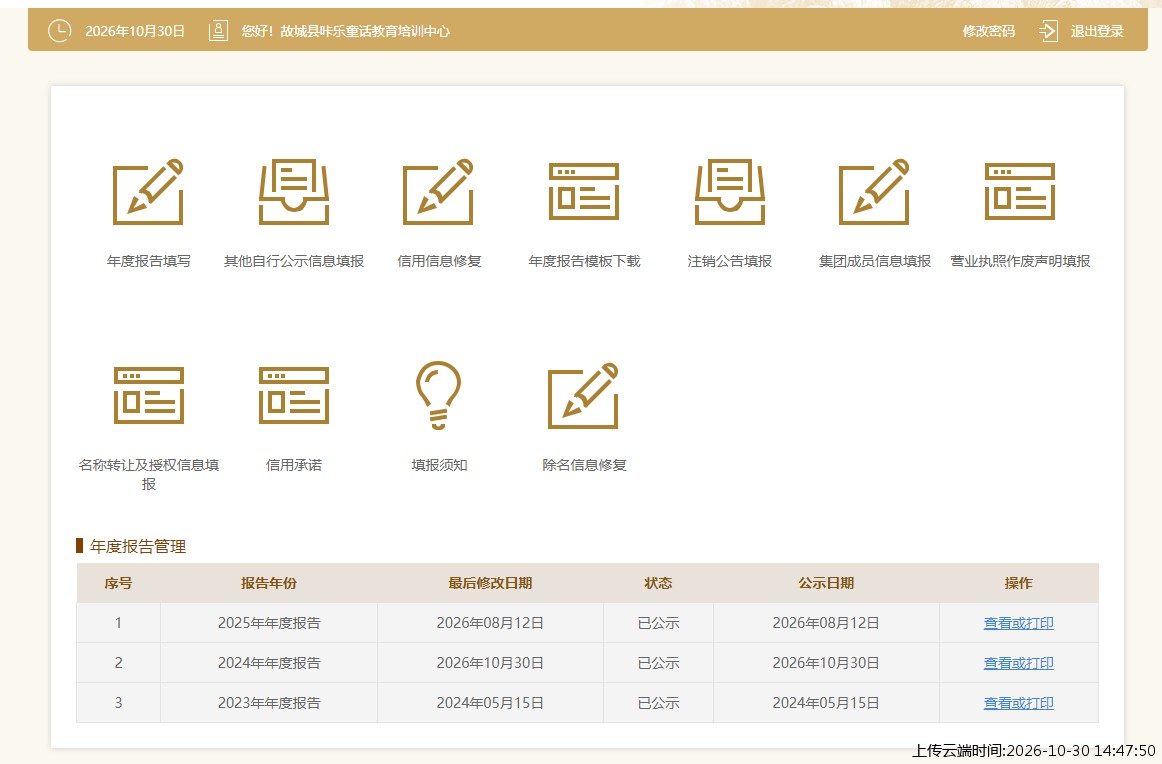Click the 注销公告填报 label
1162x764 pixels.
point(730,261)
